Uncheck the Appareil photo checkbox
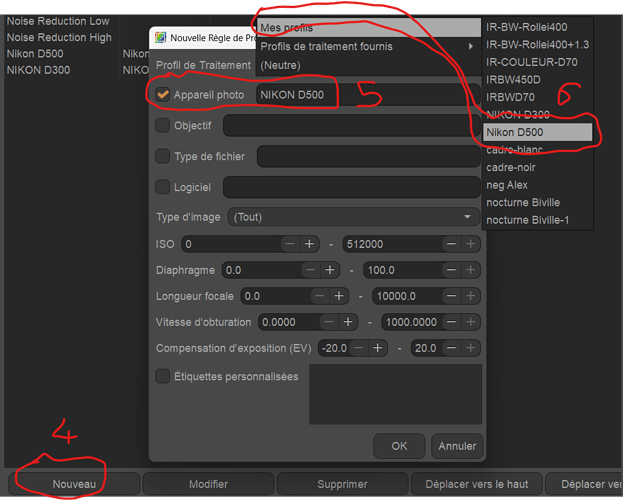The width and height of the screenshot is (623, 500). [163, 95]
